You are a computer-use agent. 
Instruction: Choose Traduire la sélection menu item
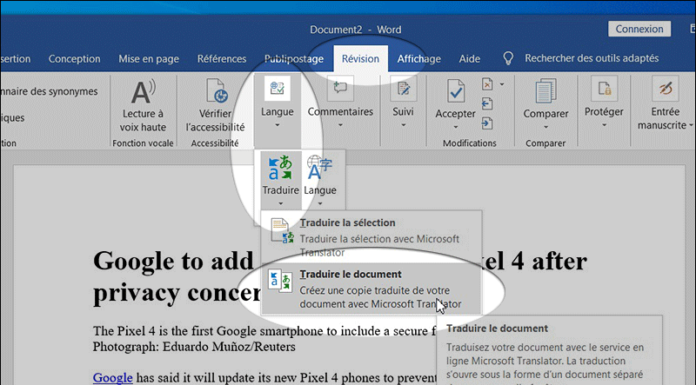pos(371,237)
